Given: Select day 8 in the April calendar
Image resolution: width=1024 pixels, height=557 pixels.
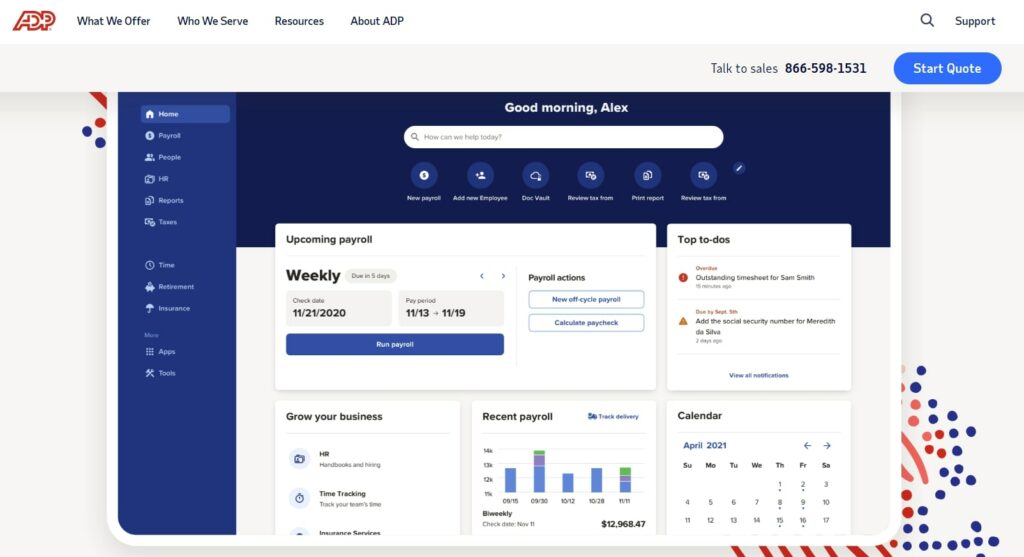Looking at the screenshot, I should [x=780, y=502].
